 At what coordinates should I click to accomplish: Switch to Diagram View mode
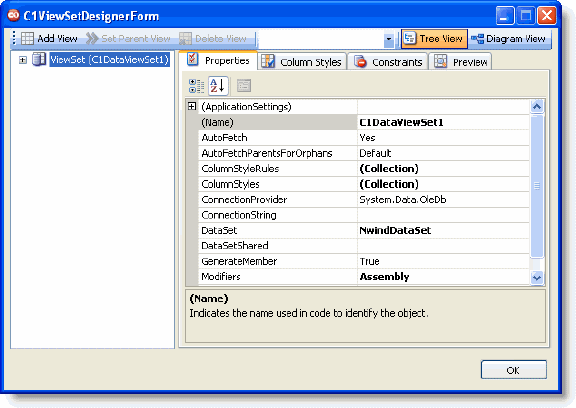508,39
